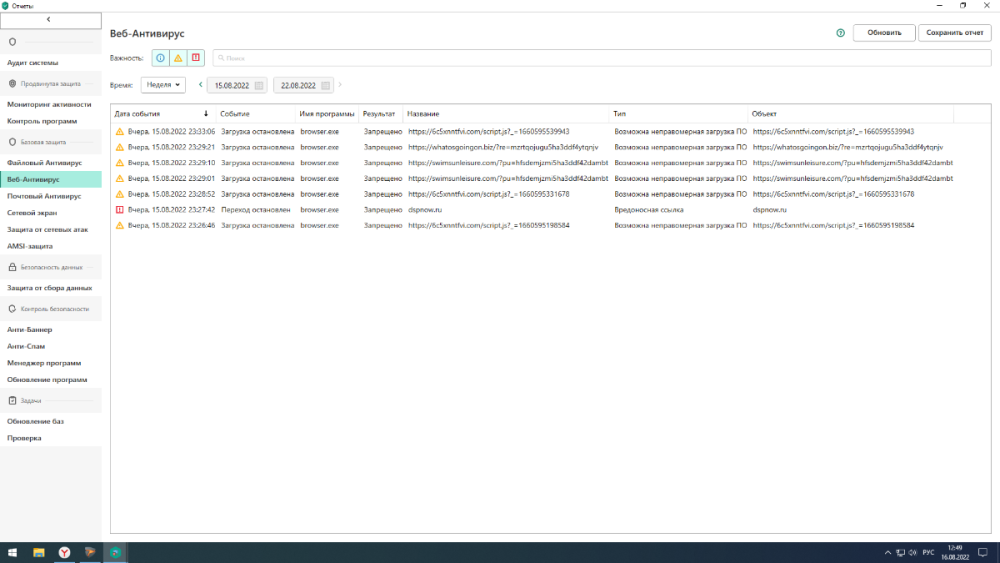Open Обновление баз report
The width and height of the screenshot is (1000, 563).
point(36,421)
